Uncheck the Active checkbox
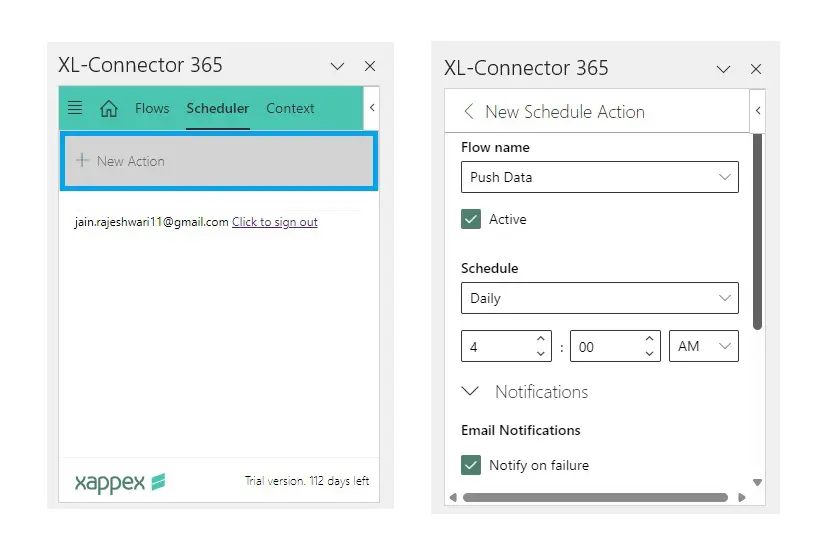Image resolution: width=835 pixels, height=554 pixels. (x=471, y=220)
